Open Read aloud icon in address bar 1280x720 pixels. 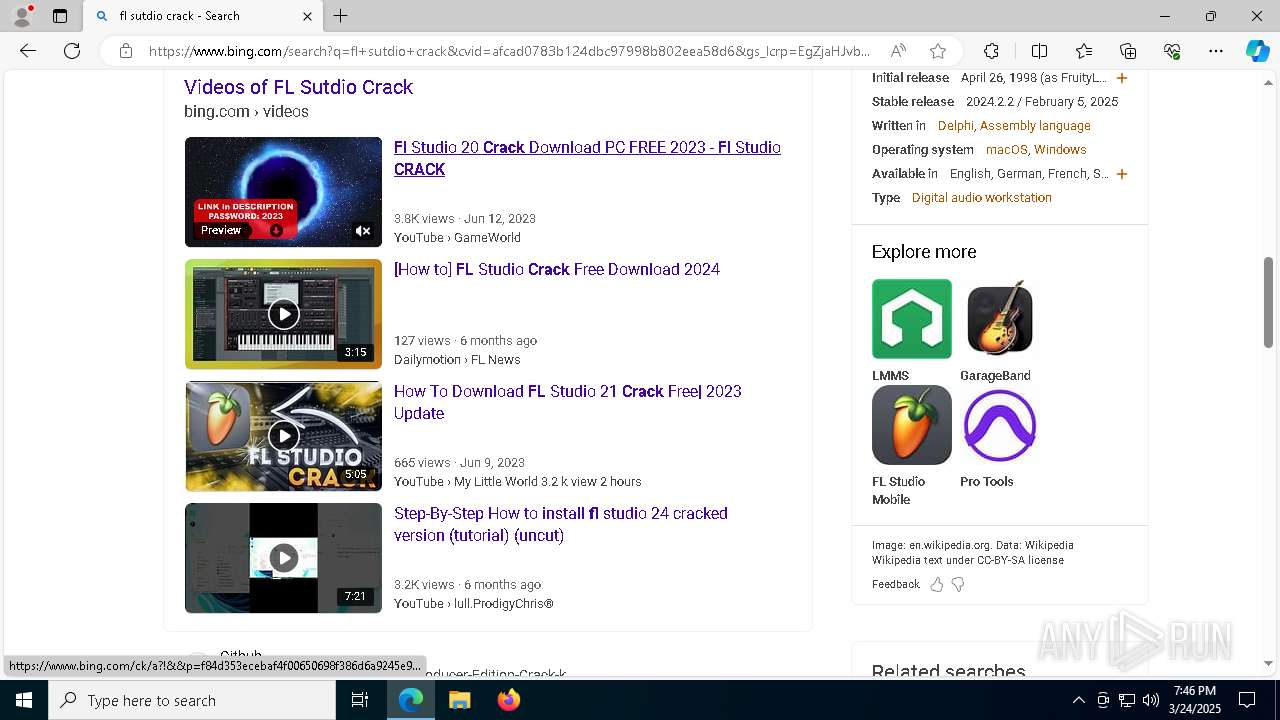coord(898,51)
